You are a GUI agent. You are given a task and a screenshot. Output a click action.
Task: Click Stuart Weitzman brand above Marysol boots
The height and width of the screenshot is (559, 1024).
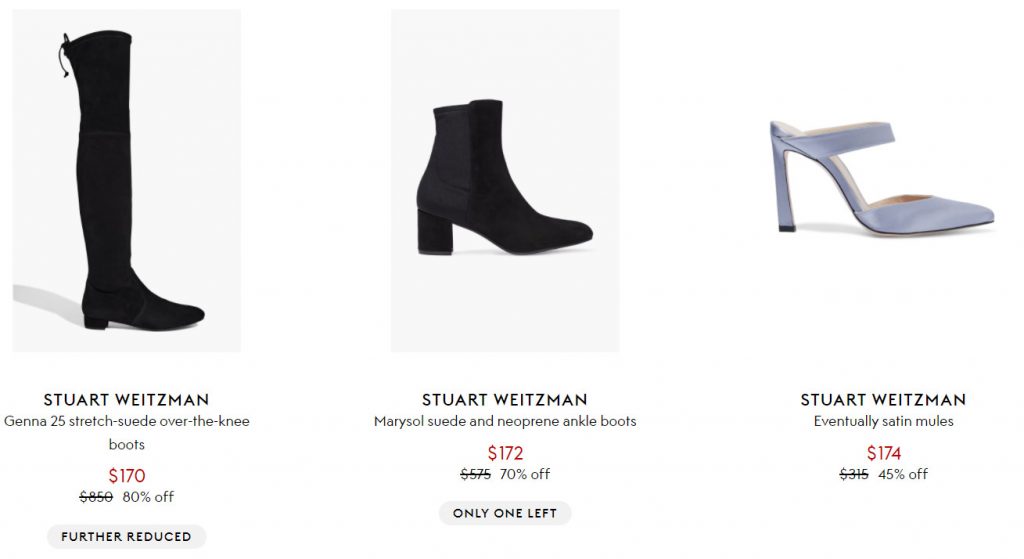pos(505,400)
